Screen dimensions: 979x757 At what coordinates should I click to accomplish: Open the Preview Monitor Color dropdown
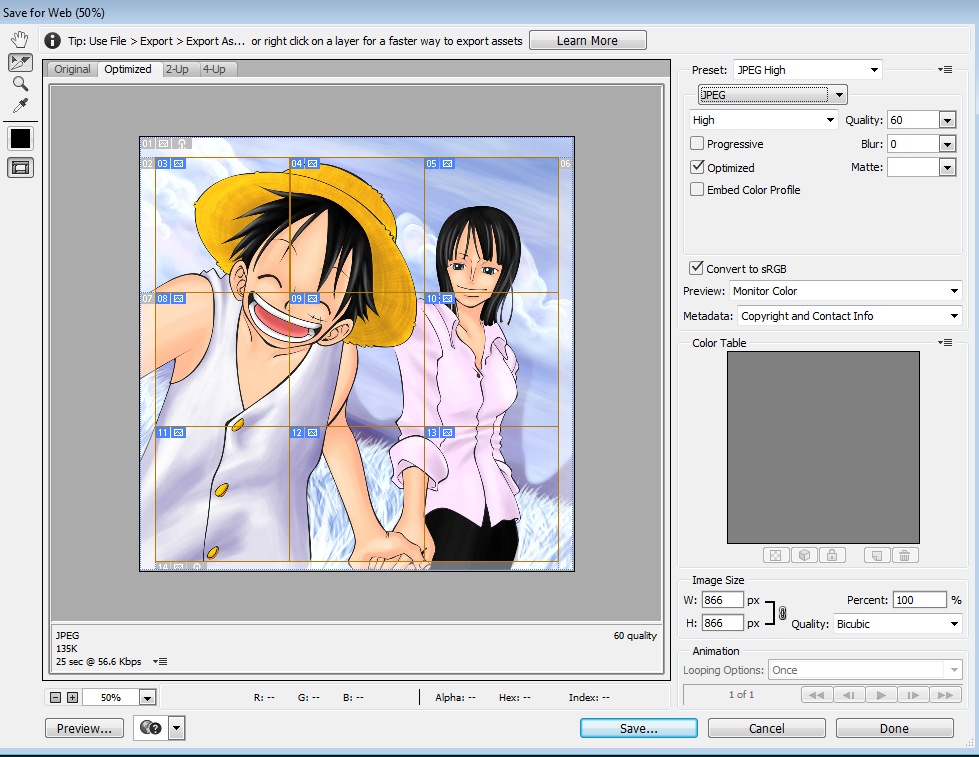click(x=845, y=291)
